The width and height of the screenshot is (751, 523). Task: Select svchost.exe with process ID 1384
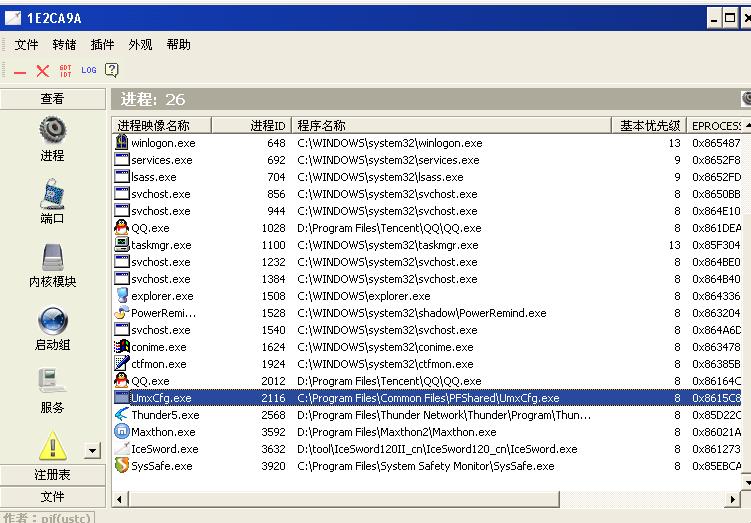pyautogui.click(x=427, y=279)
